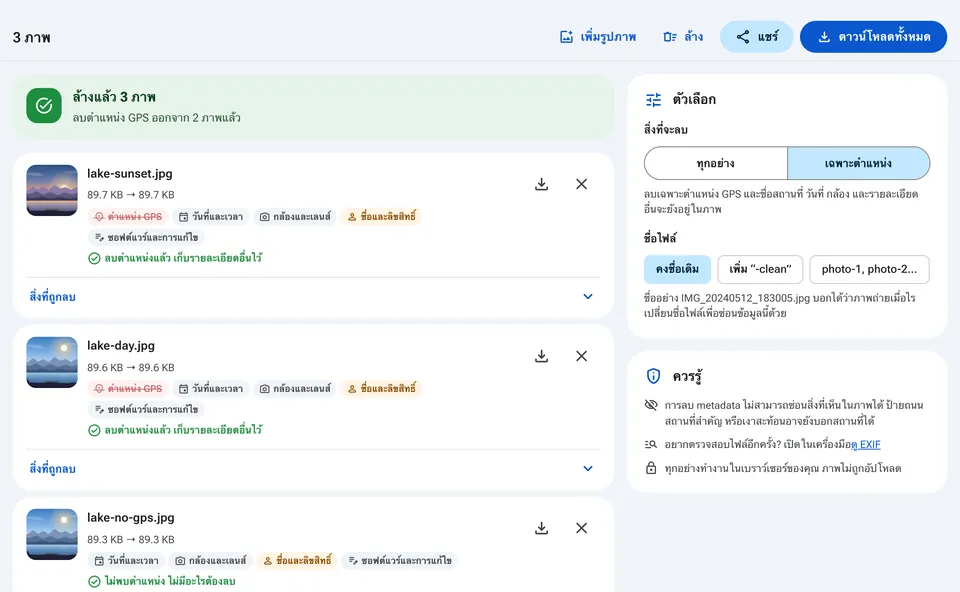Click ไม่พบตำแหน่ง status on lake-no-gps.jpg
The width and height of the screenshot is (960, 592).
click(162, 582)
